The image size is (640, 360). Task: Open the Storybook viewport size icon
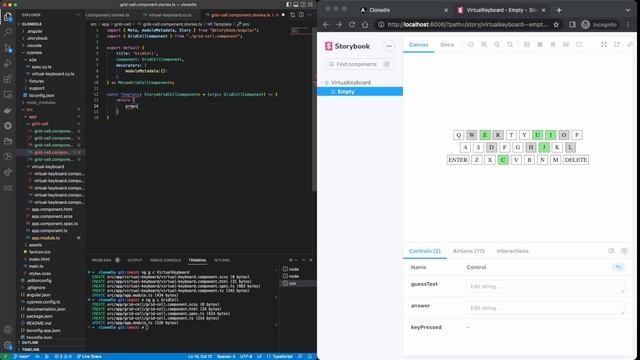(x=553, y=44)
